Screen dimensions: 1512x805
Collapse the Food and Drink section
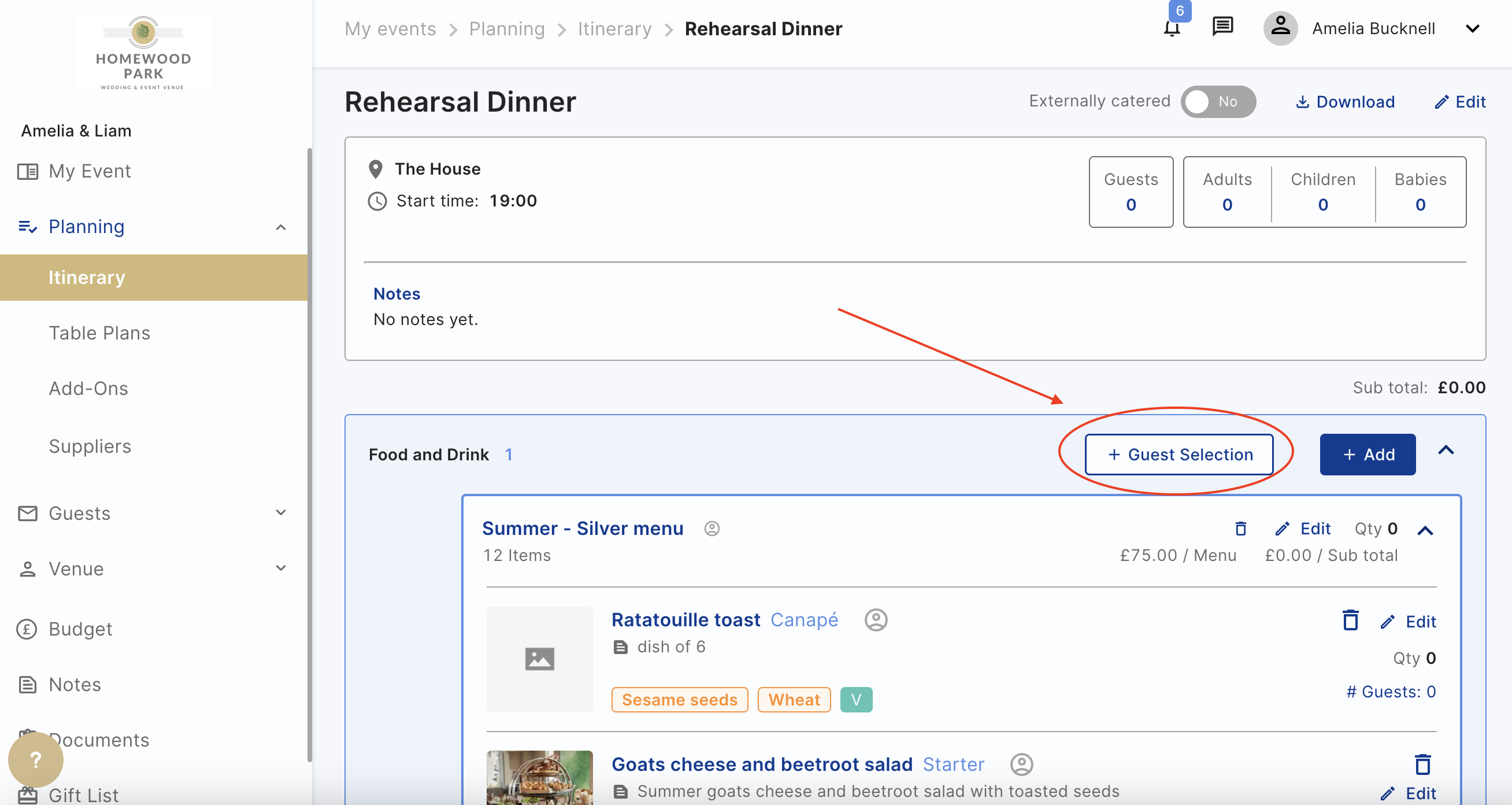click(1446, 450)
